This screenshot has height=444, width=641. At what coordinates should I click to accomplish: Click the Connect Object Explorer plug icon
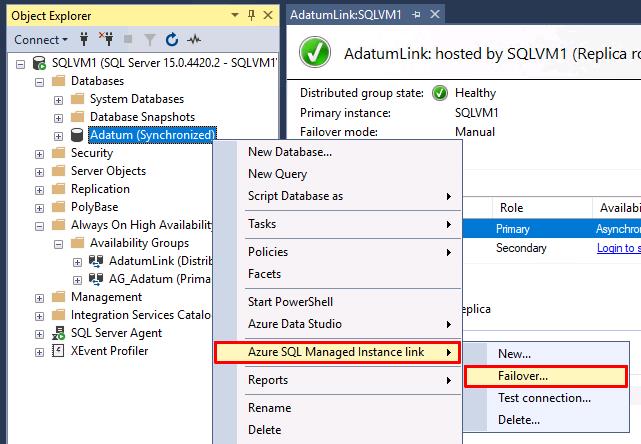click(x=84, y=39)
